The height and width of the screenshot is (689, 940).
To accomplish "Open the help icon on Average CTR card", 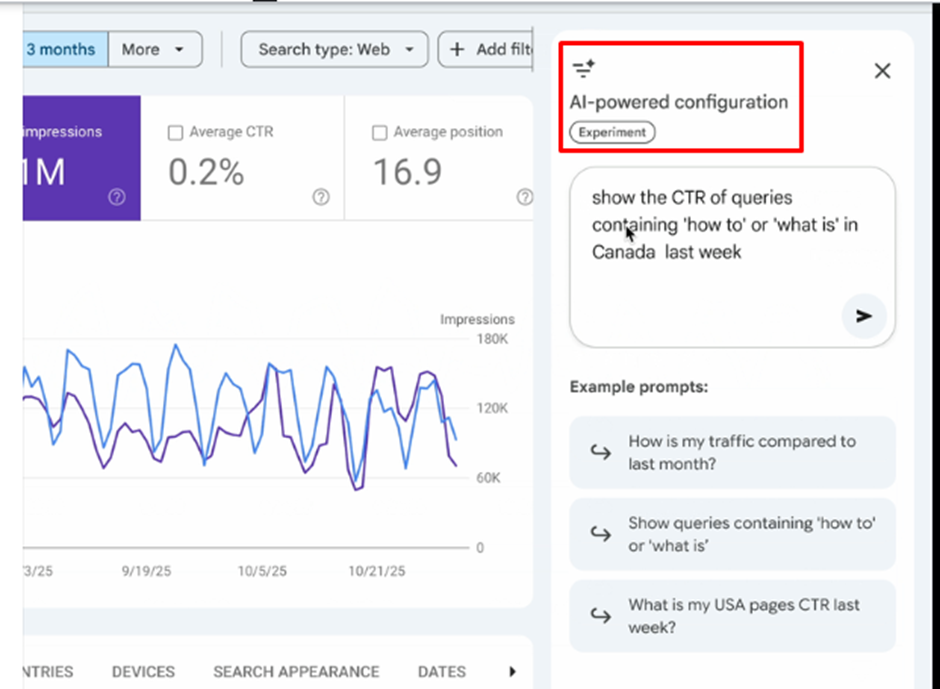I will coord(320,198).
